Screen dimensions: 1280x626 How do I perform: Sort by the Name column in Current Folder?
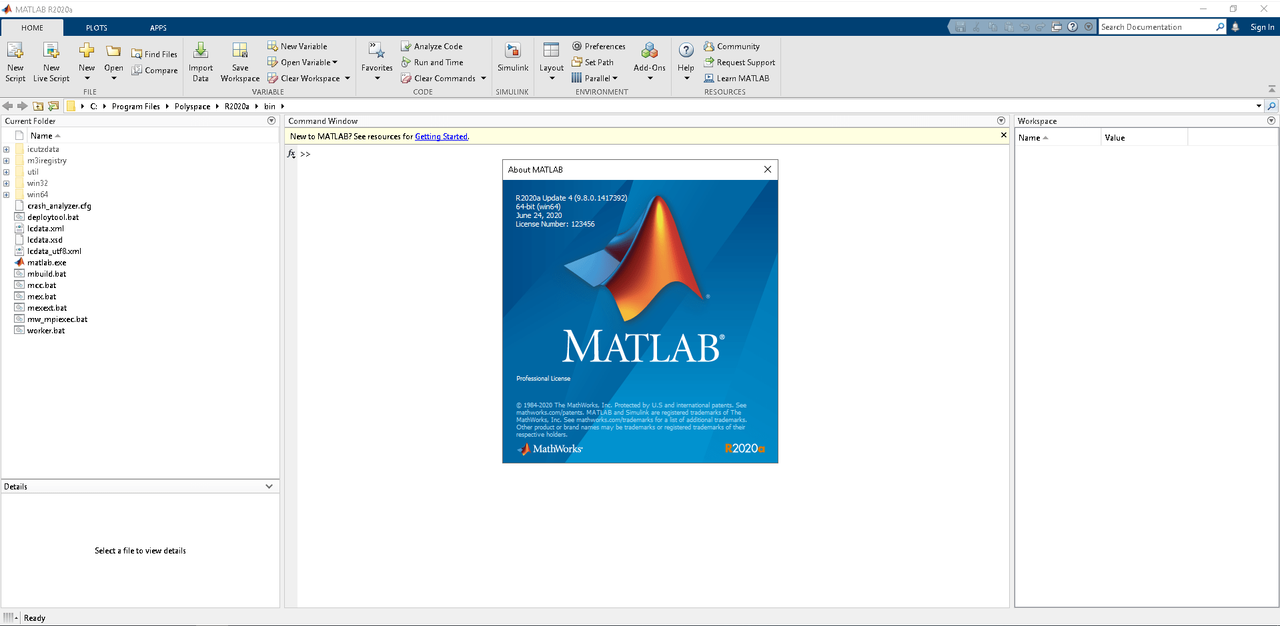(45, 136)
